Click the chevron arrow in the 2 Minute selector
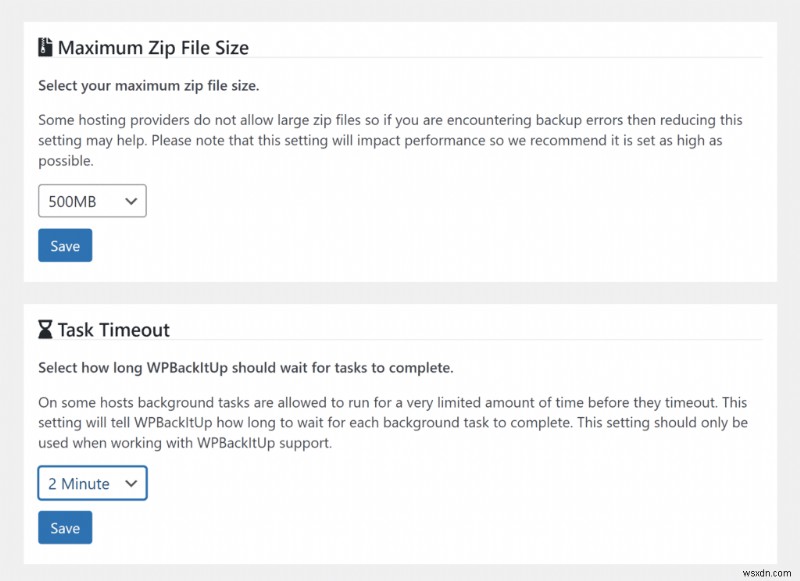The height and width of the screenshot is (581, 800). (130, 483)
